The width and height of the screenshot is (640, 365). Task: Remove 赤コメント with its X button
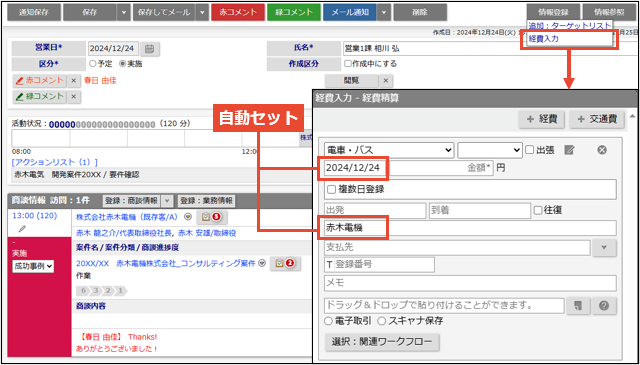(x=73, y=81)
